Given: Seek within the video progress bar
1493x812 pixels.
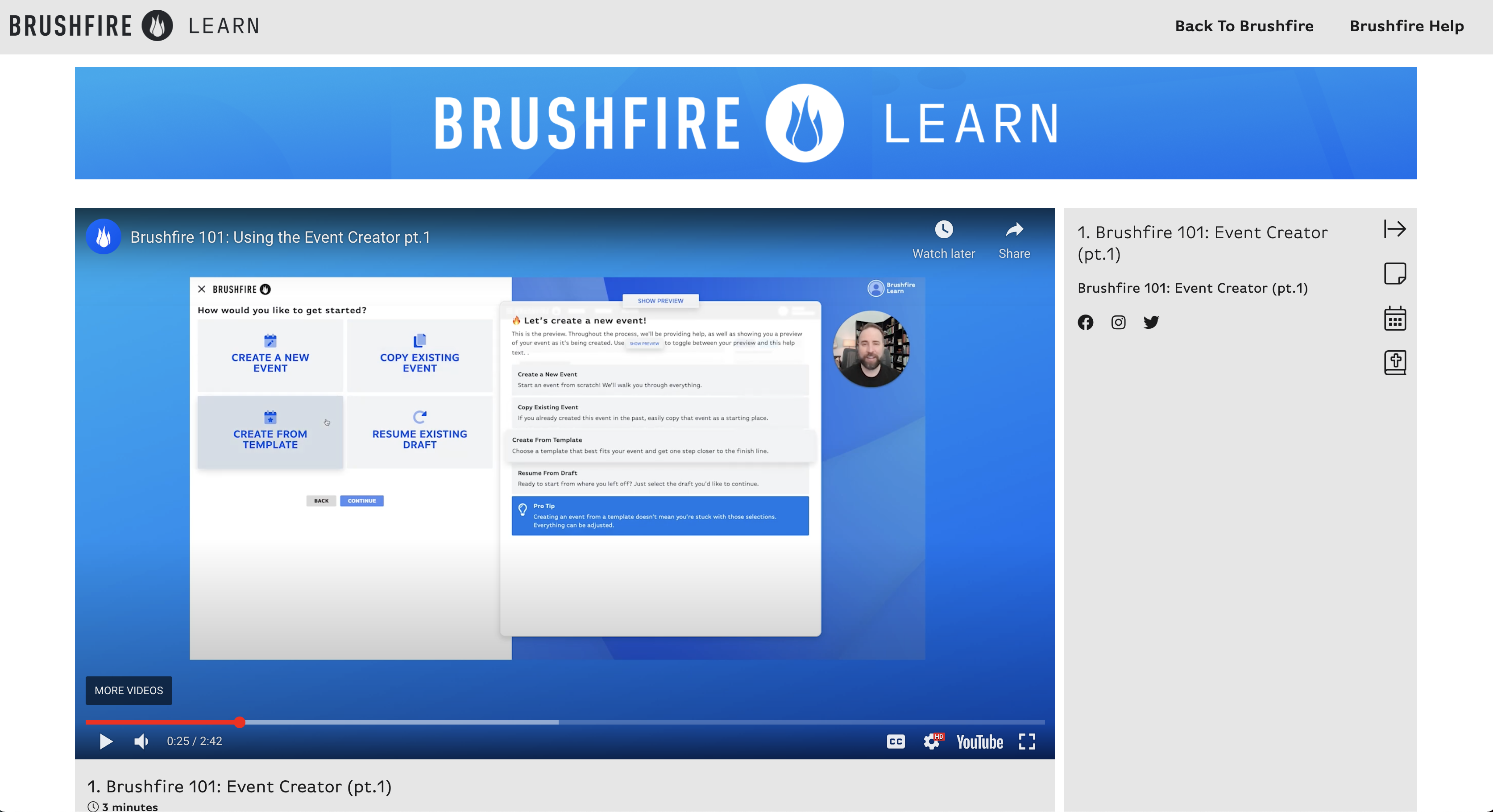Looking at the screenshot, I should pyautogui.click(x=565, y=722).
